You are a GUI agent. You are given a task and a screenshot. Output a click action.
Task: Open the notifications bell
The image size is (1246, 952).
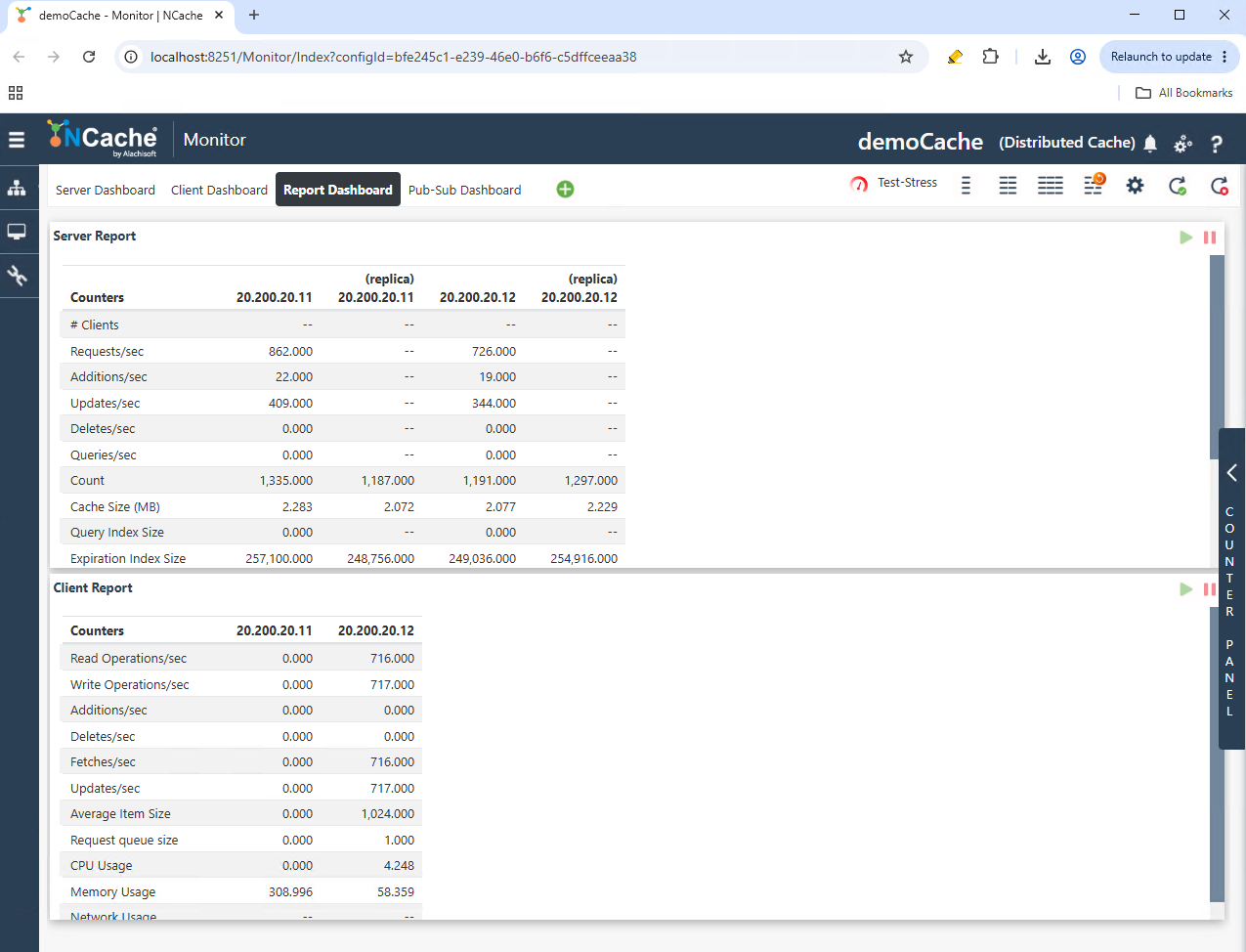click(1150, 144)
